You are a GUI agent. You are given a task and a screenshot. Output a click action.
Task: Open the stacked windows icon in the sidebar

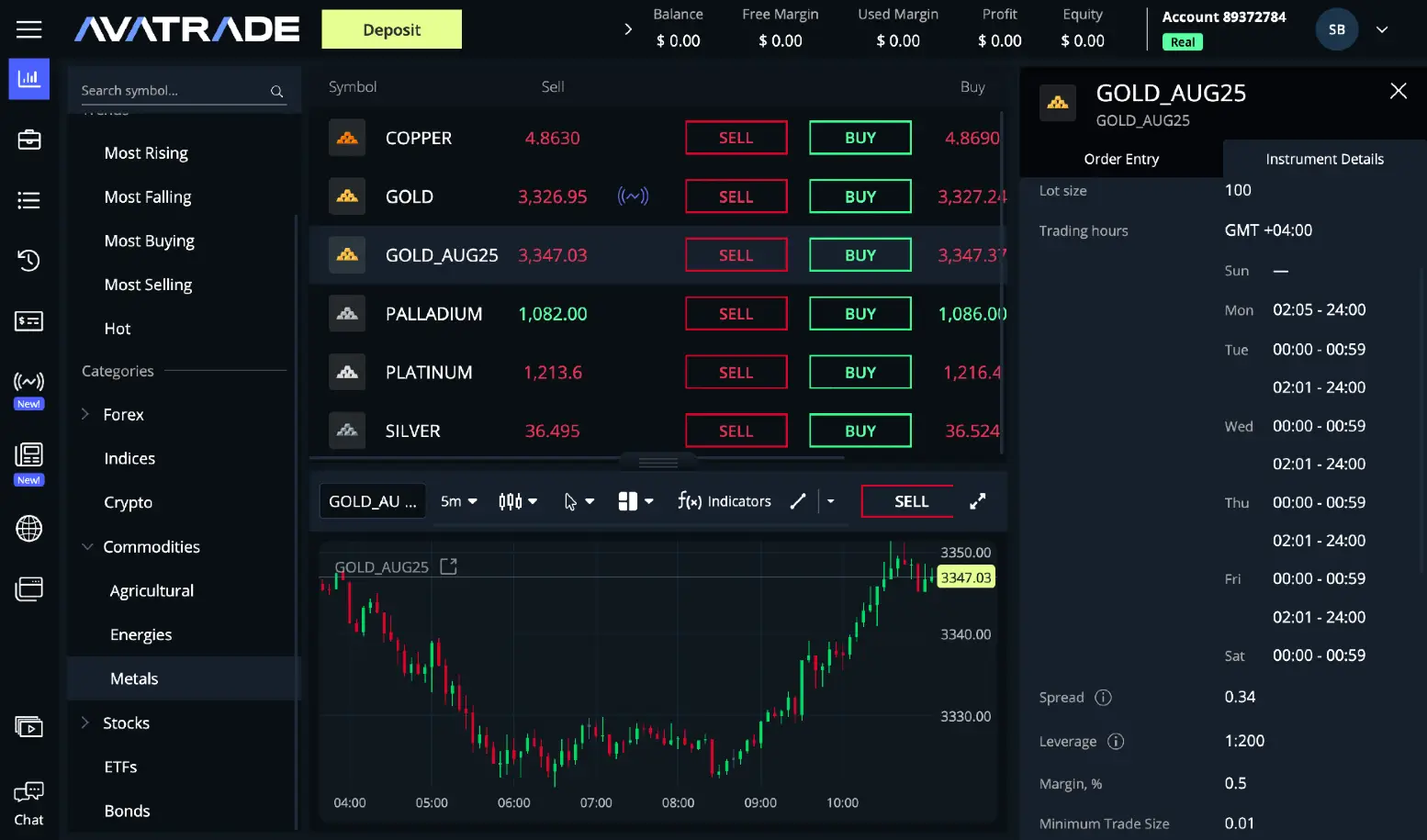point(29,589)
